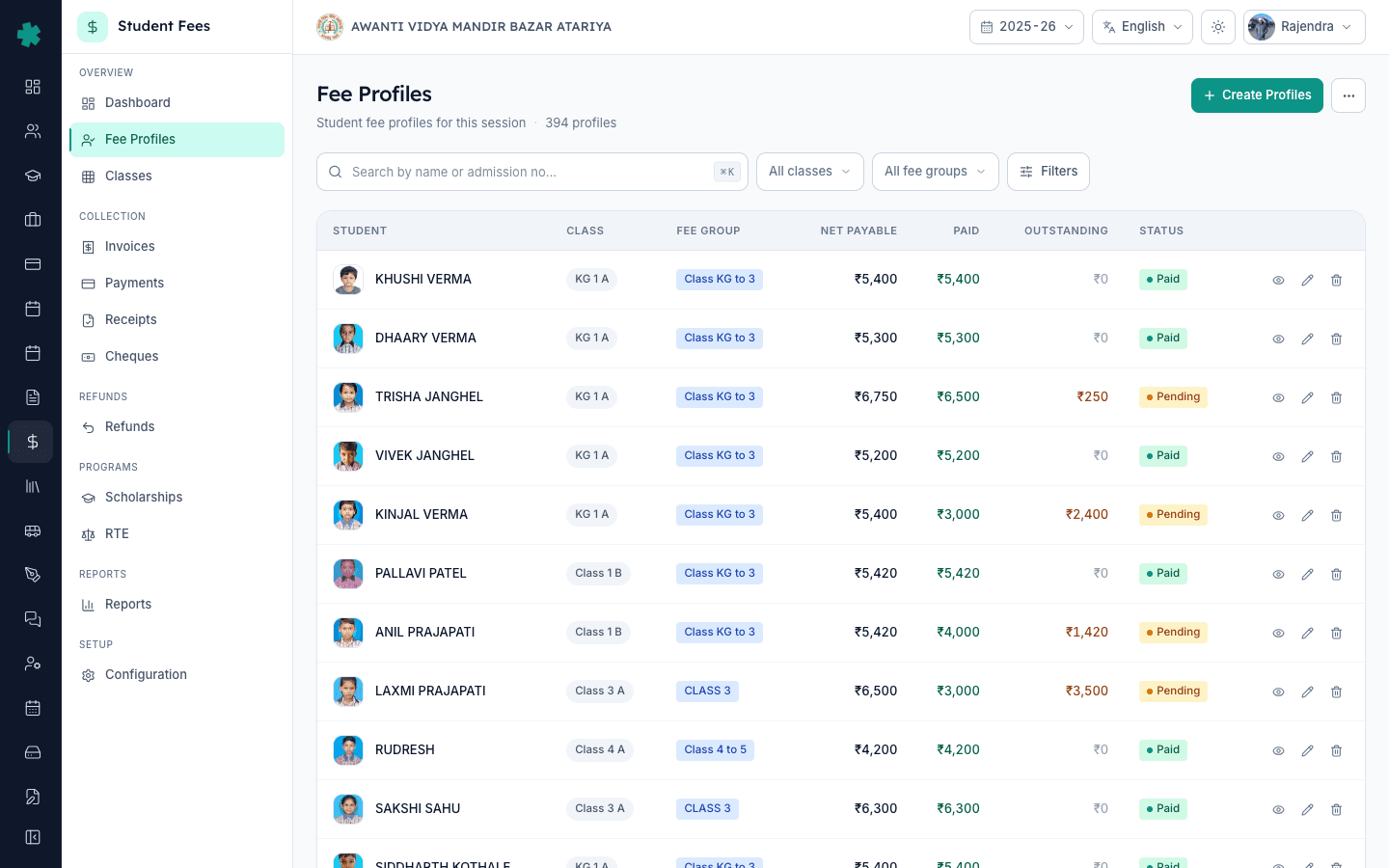The width and height of the screenshot is (1389, 868).
Task: Open the people icon in left rail
Action: point(32,131)
